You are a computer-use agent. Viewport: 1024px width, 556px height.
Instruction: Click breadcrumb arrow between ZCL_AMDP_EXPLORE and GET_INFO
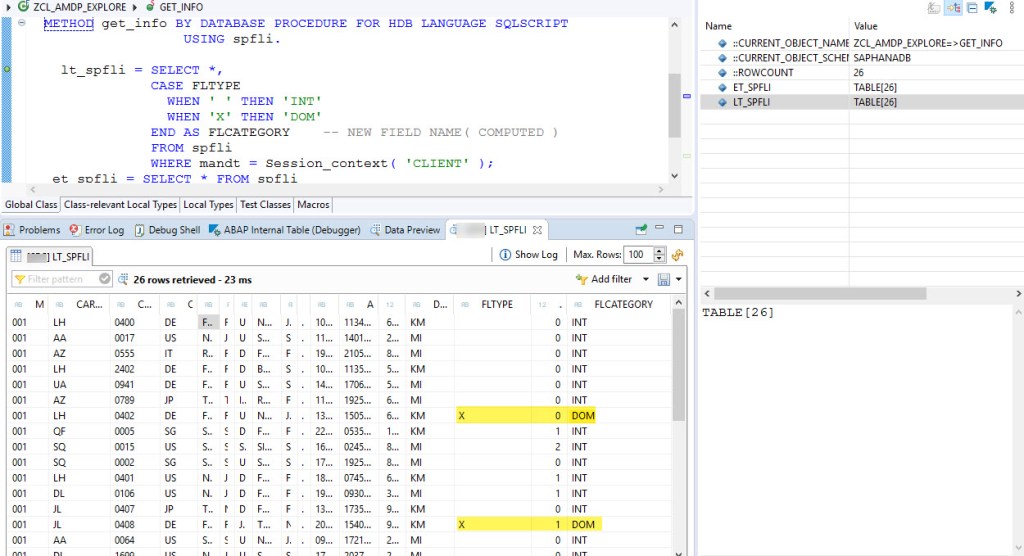[135, 7]
